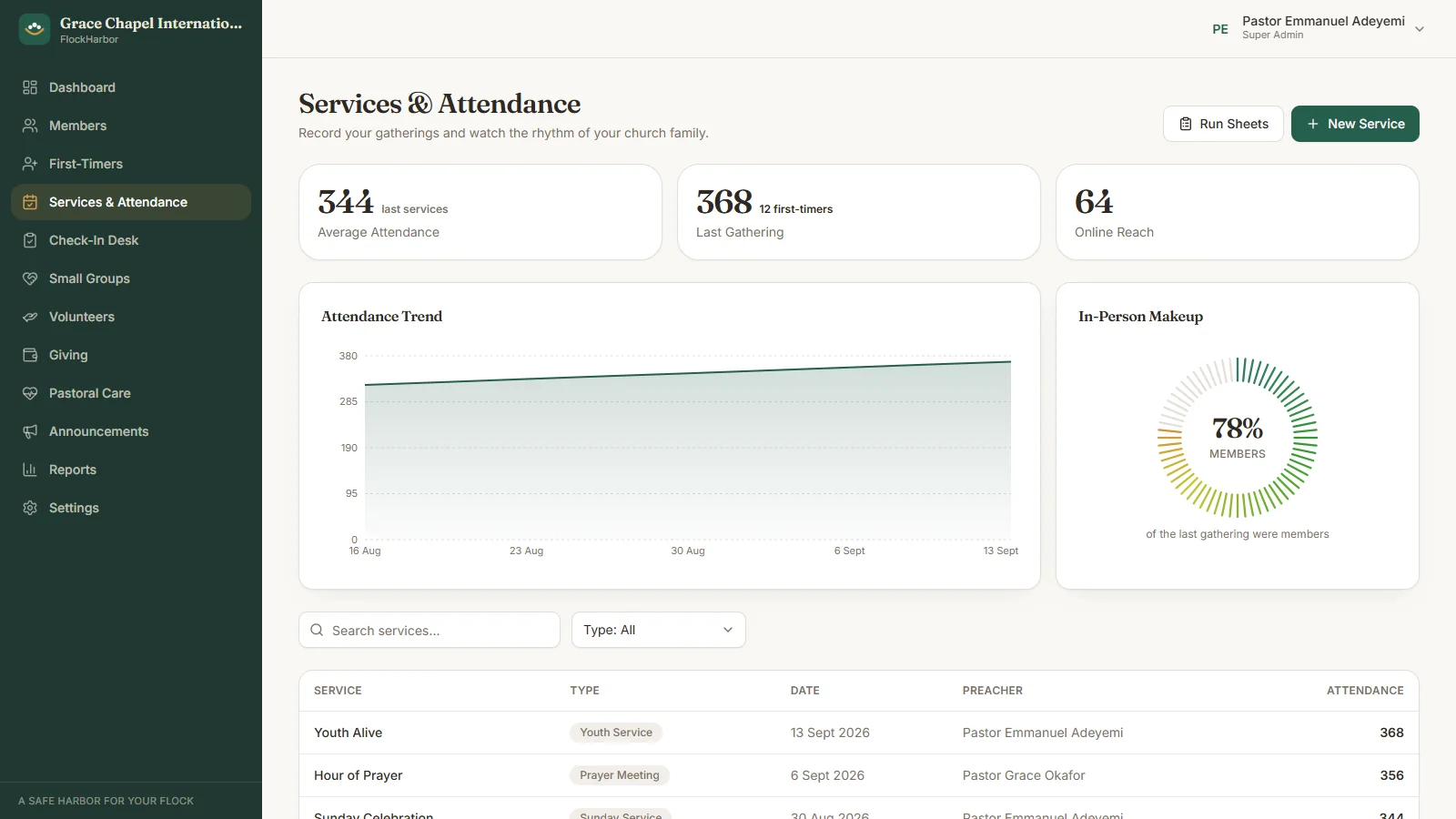Viewport: 1456px width, 819px height.
Task: Open Settings from the sidebar
Action: (x=131, y=508)
